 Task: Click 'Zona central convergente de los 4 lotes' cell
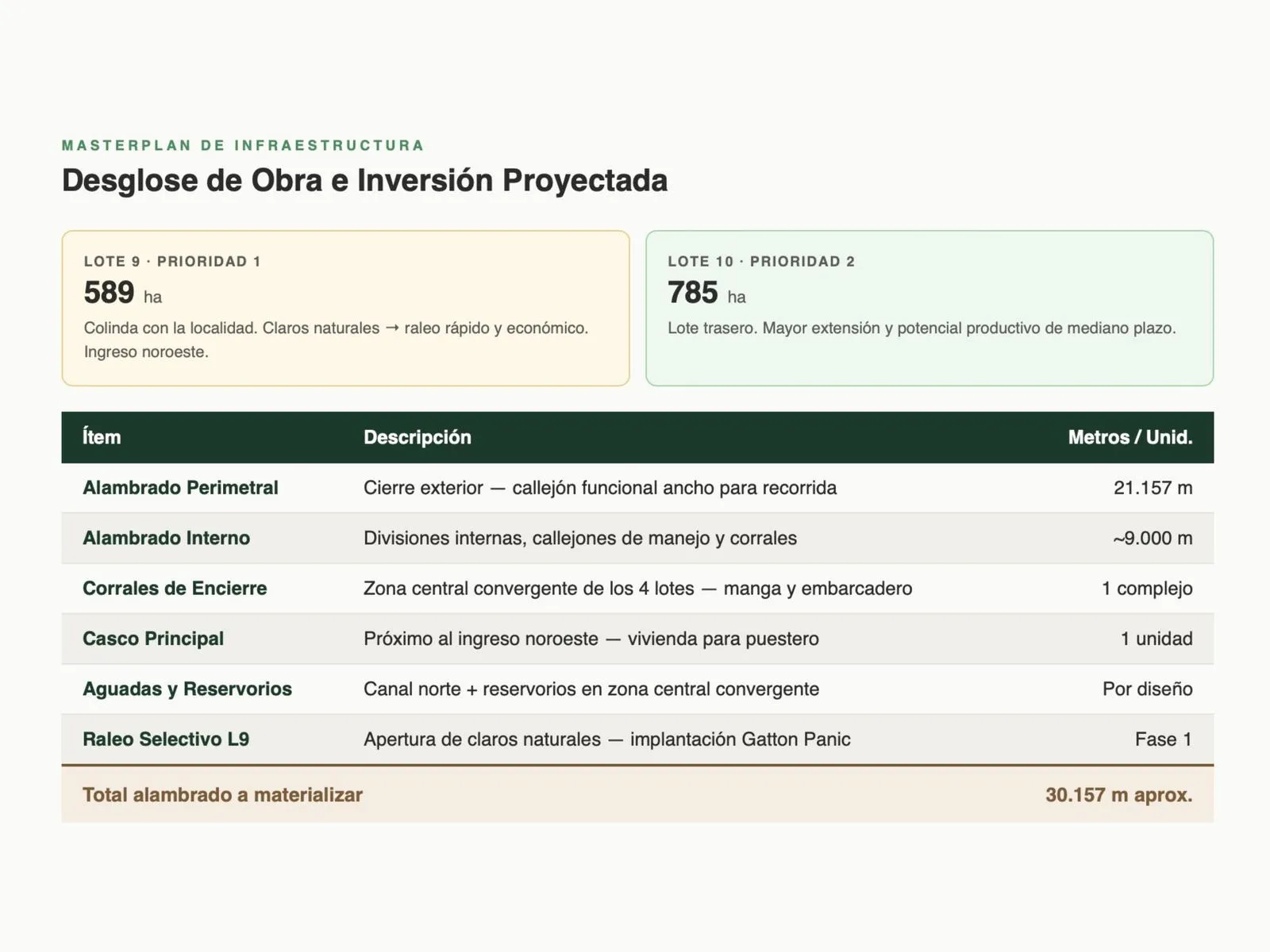point(638,589)
